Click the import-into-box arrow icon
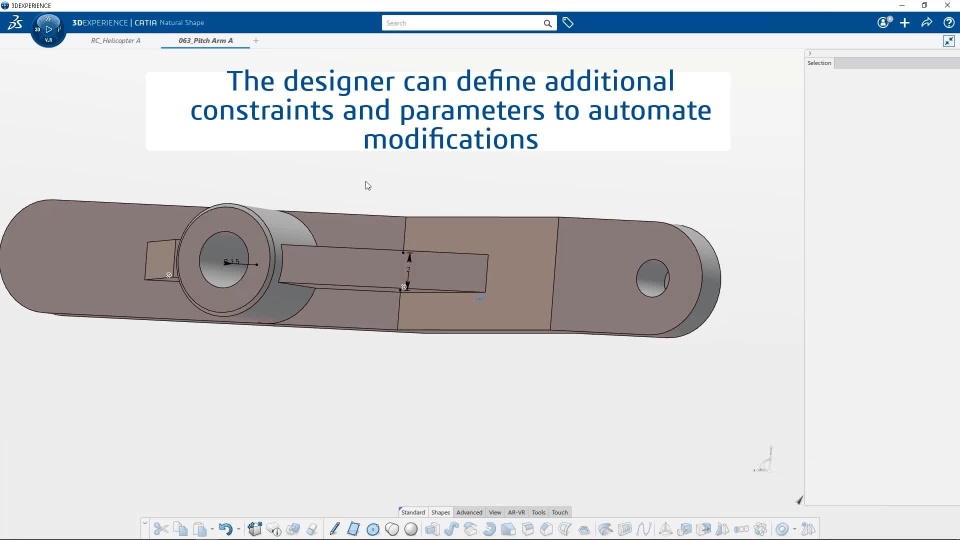Image resolution: width=960 pixels, height=540 pixels. tap(703, 529)
